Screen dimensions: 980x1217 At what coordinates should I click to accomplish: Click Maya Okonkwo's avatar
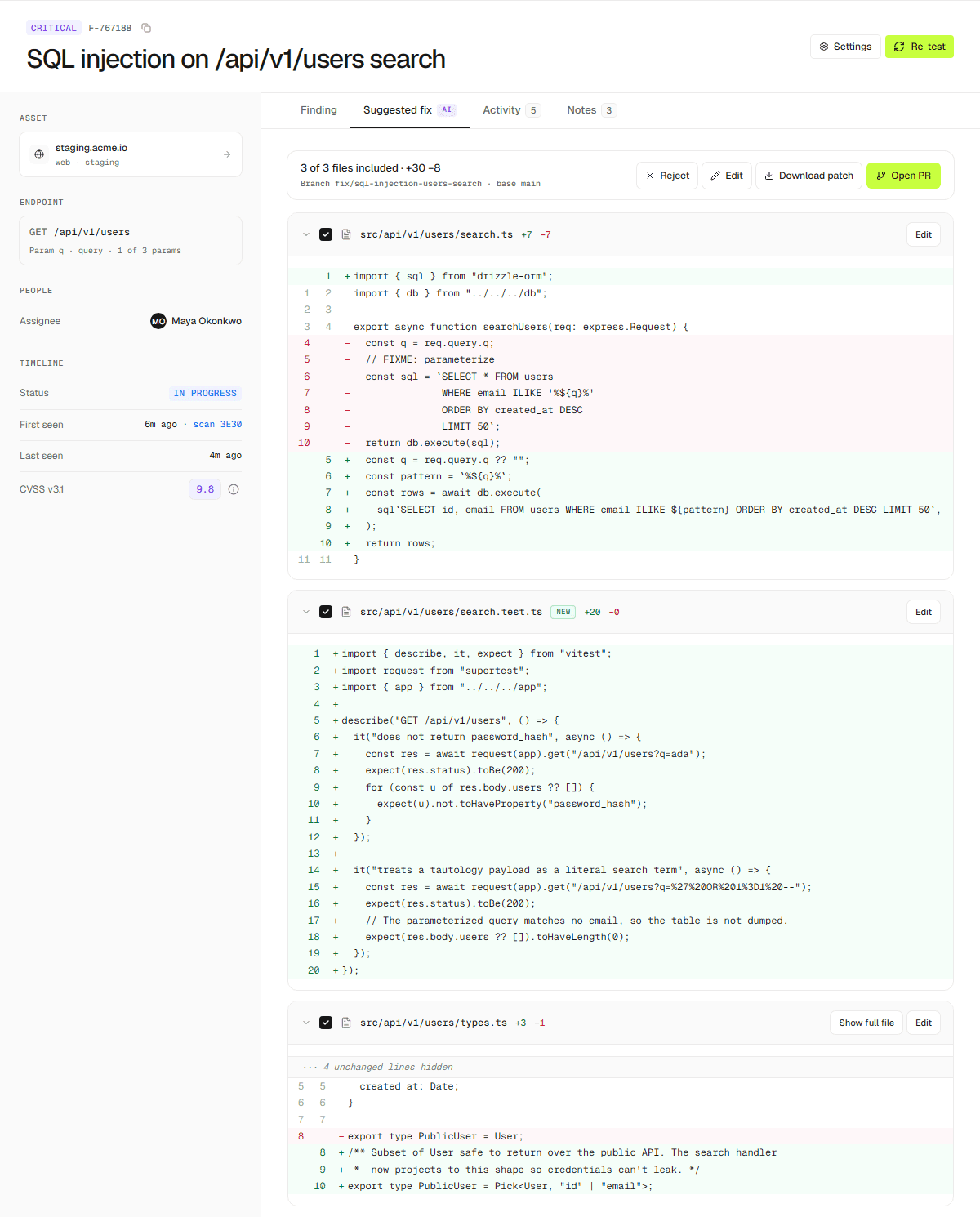pyautogui.click(x=158, y=321)
